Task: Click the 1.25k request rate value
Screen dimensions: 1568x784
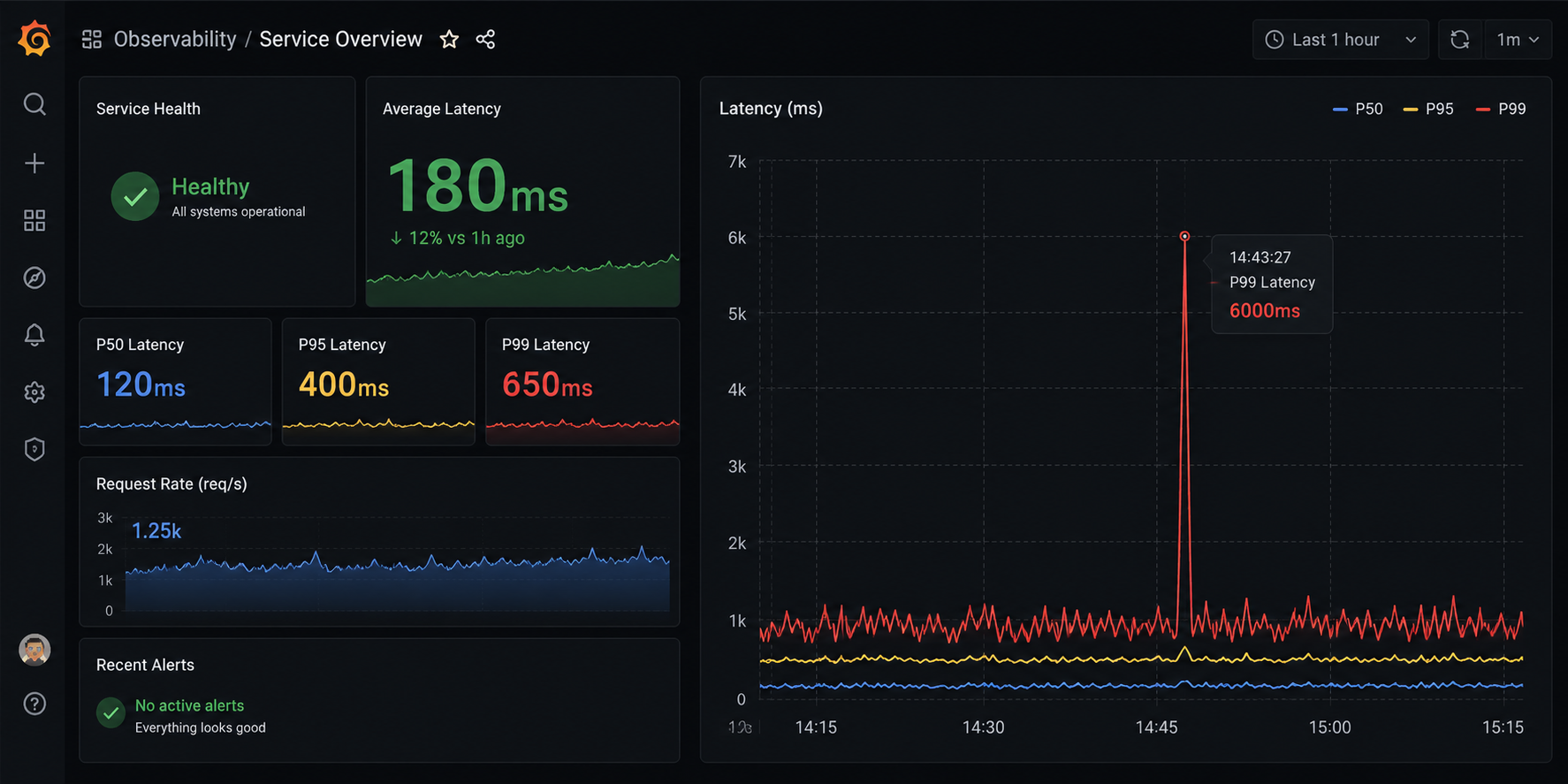Action: 156,530
